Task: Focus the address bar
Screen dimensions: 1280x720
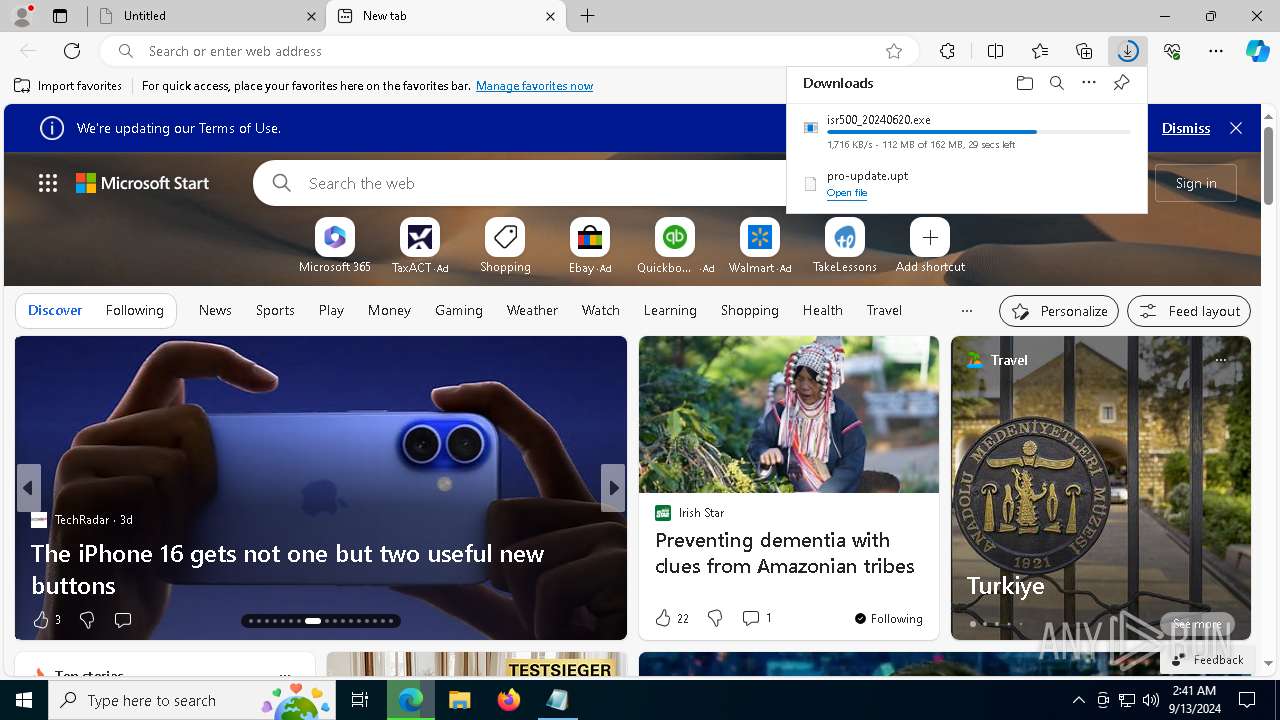Action: [x=508, y=51]
